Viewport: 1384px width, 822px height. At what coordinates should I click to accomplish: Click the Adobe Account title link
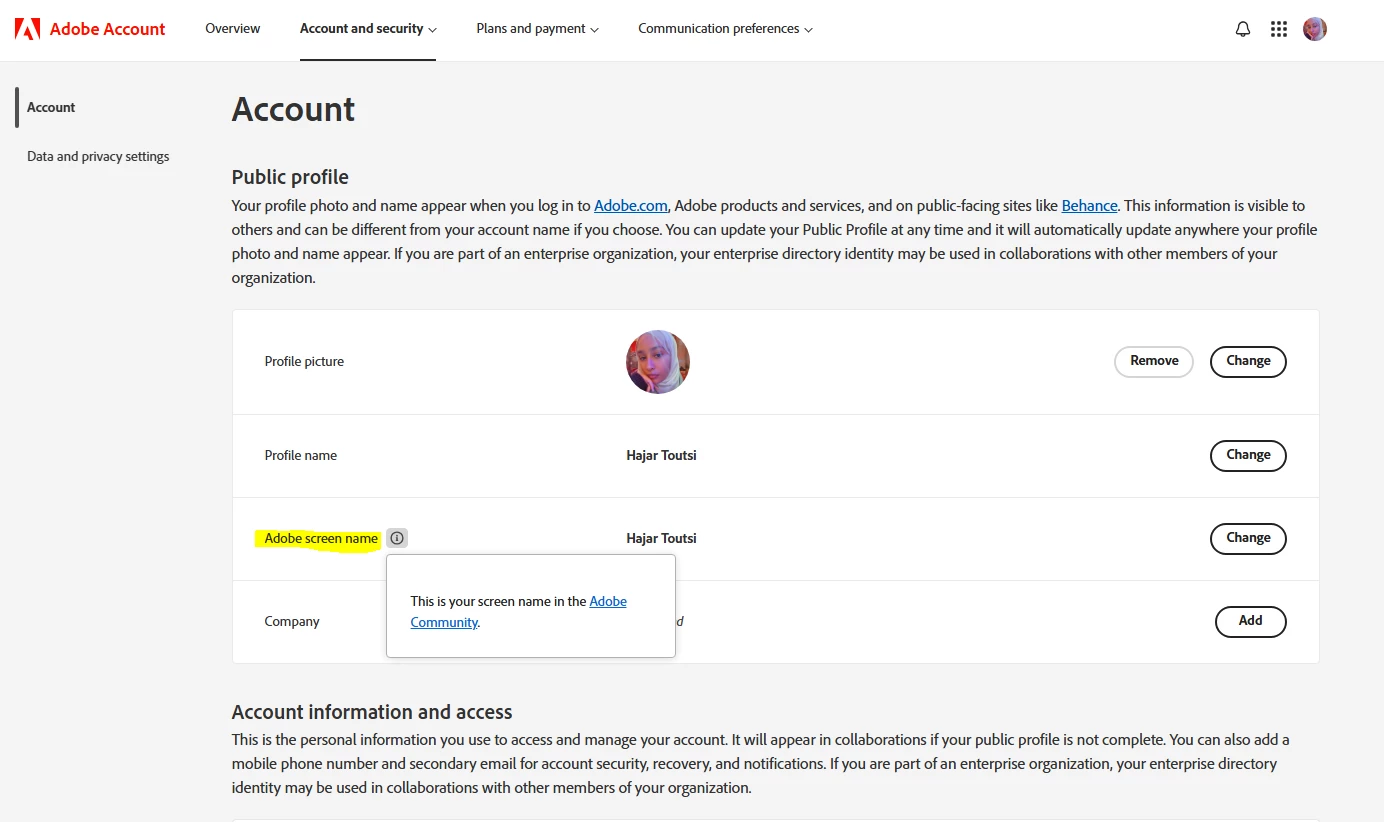click(x=108, y=29)
